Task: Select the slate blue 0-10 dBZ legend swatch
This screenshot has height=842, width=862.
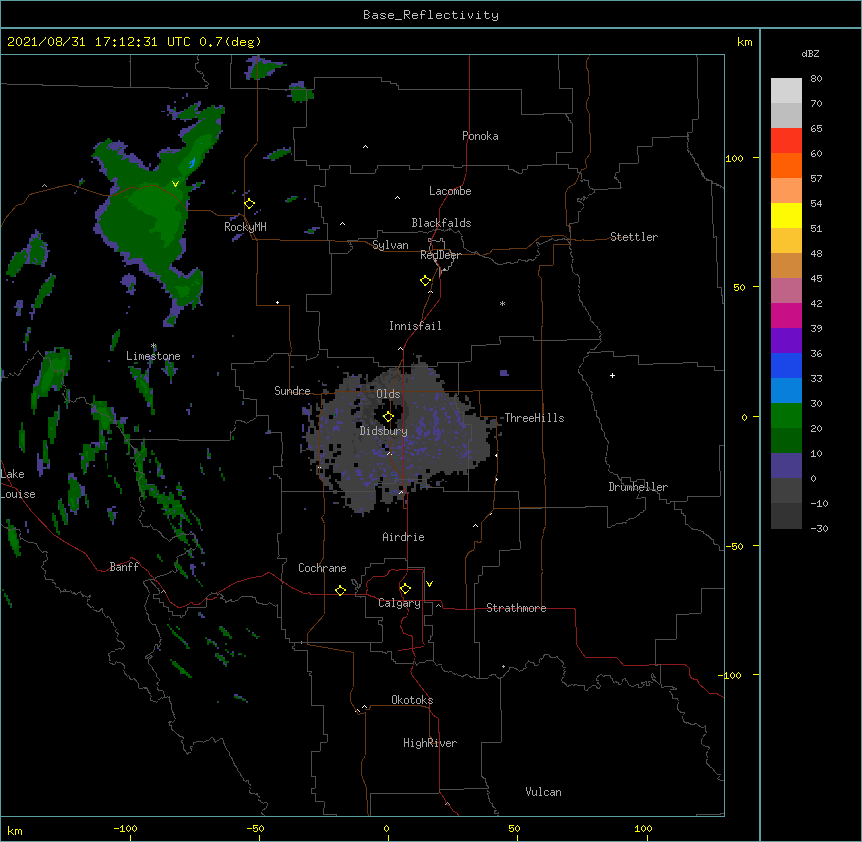Action: coord(786,466)
